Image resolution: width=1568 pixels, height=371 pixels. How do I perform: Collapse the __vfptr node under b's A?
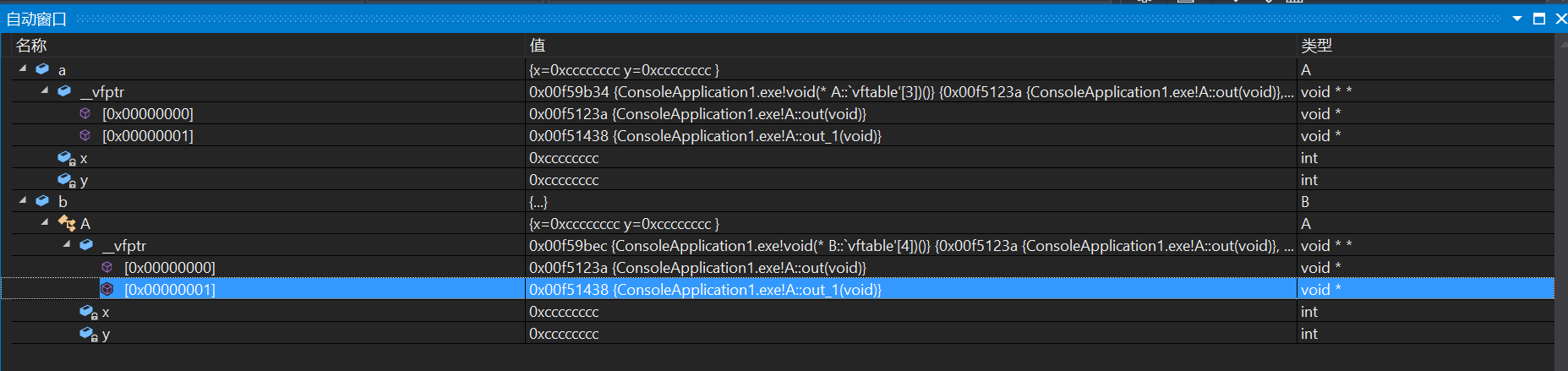(67, 244)
